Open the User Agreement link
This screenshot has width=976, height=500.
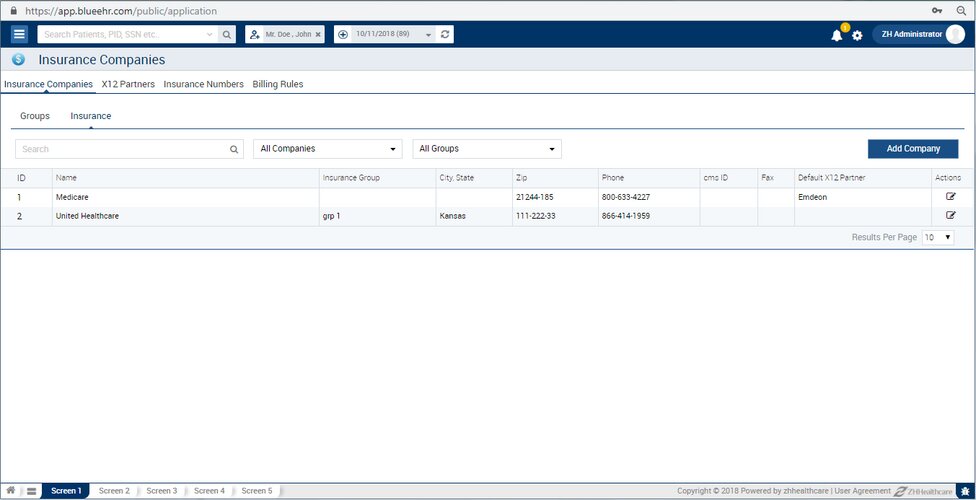(x=862, y=491)
